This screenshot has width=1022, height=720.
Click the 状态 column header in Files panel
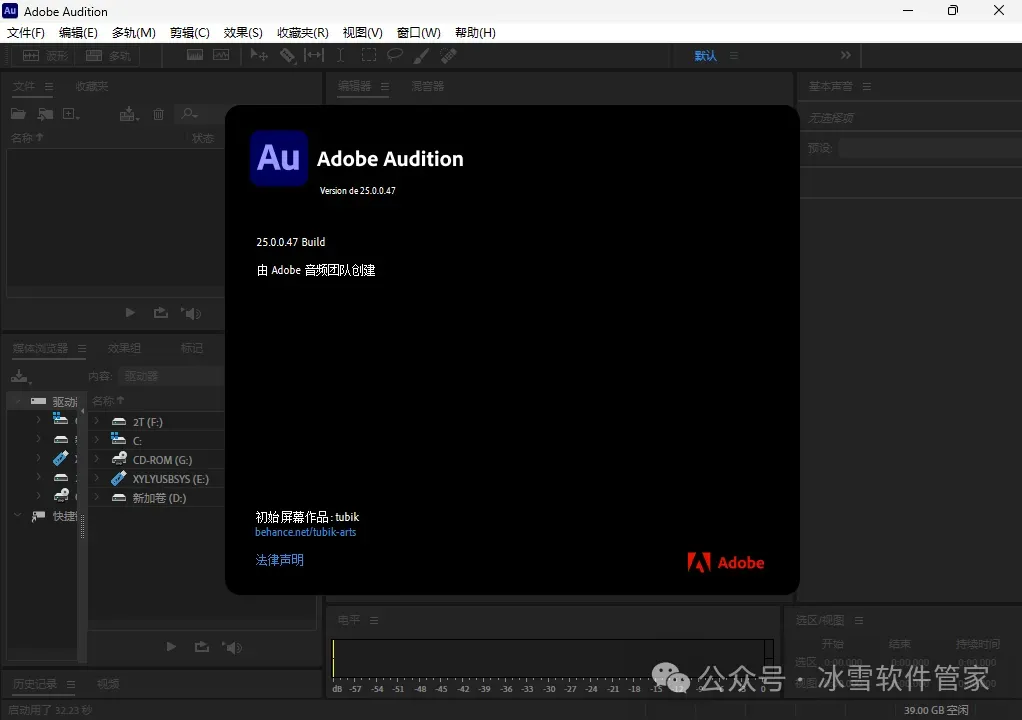(x=203, y=138)
